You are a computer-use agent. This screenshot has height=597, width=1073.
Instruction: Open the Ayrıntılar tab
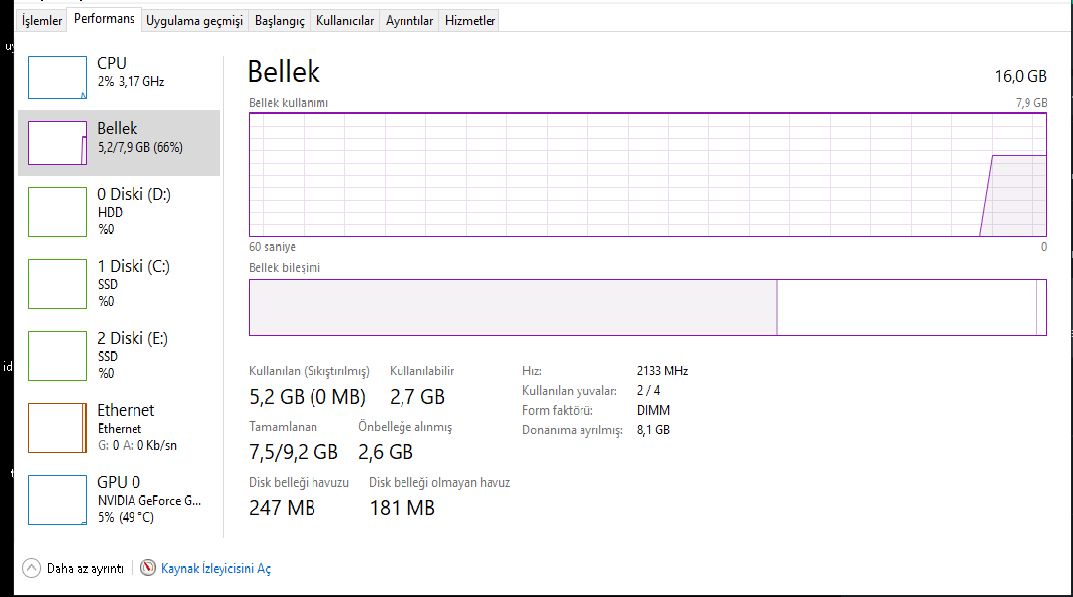pyautogui.click(x=410, y=21)
